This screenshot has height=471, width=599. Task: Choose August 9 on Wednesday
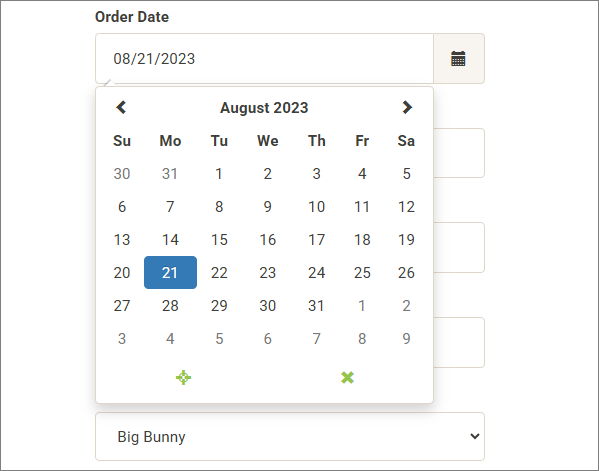coord(267,207)
